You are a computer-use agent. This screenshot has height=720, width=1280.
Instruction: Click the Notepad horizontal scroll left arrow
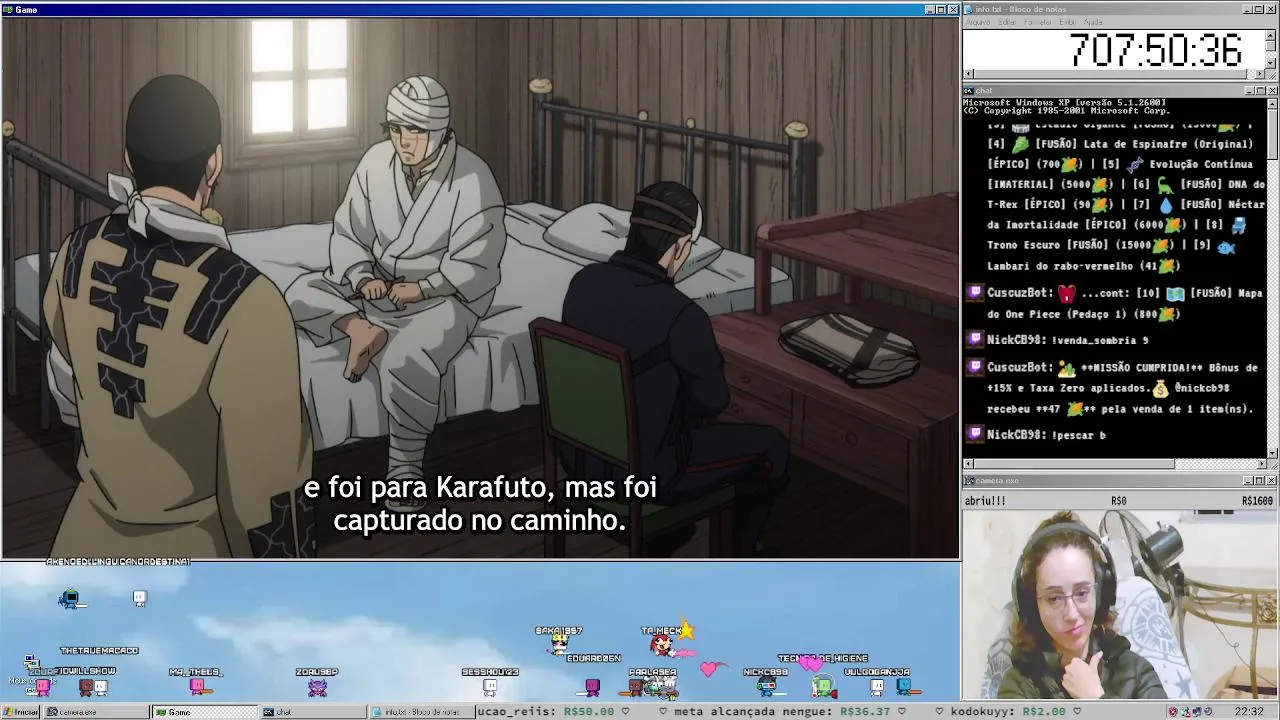pyautogui.click(x=968, y=74)
